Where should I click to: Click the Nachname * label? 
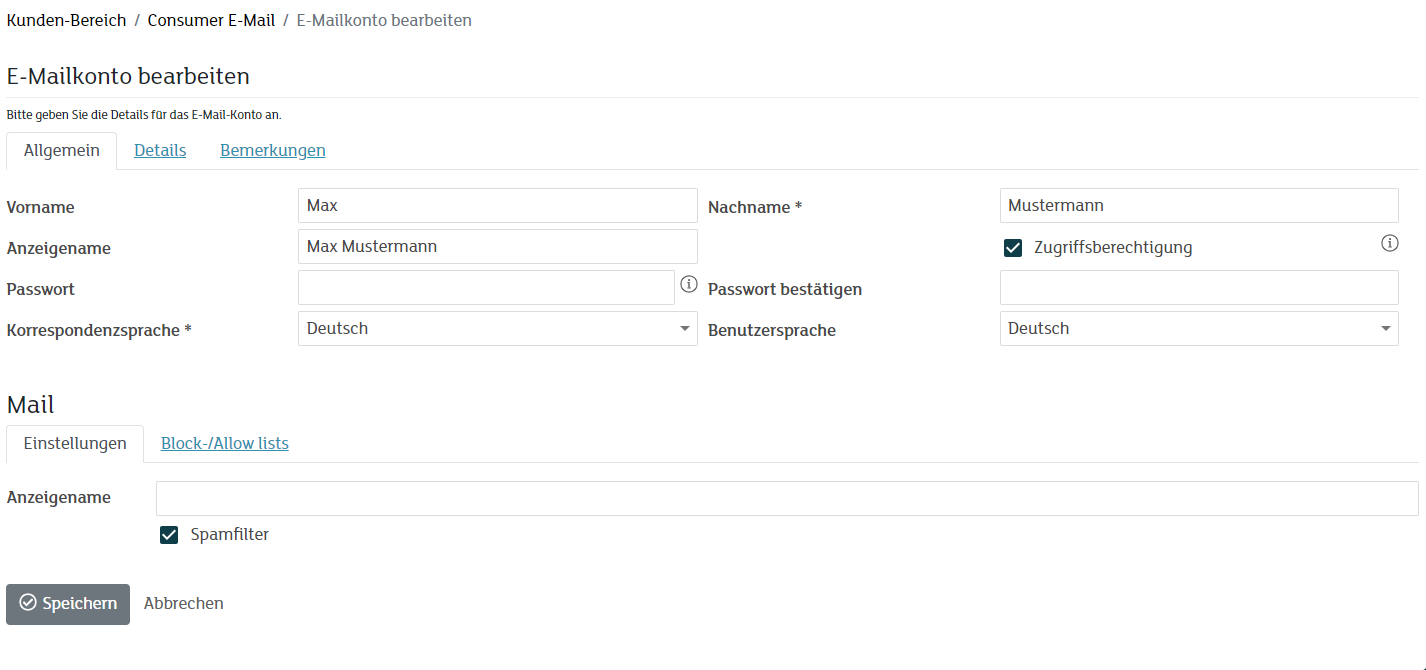tap(755, 208)
